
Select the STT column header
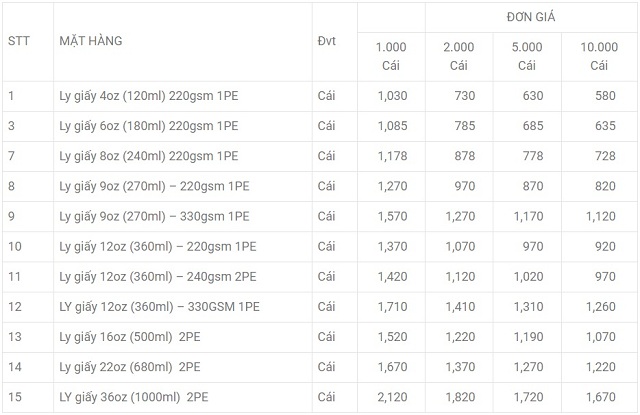(x=18, y=41)
